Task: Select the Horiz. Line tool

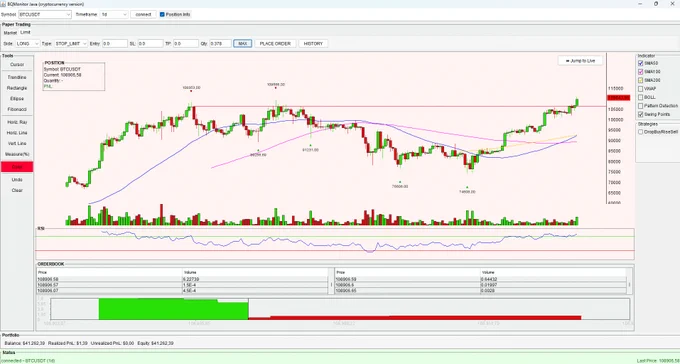Action: click(17, 133)
